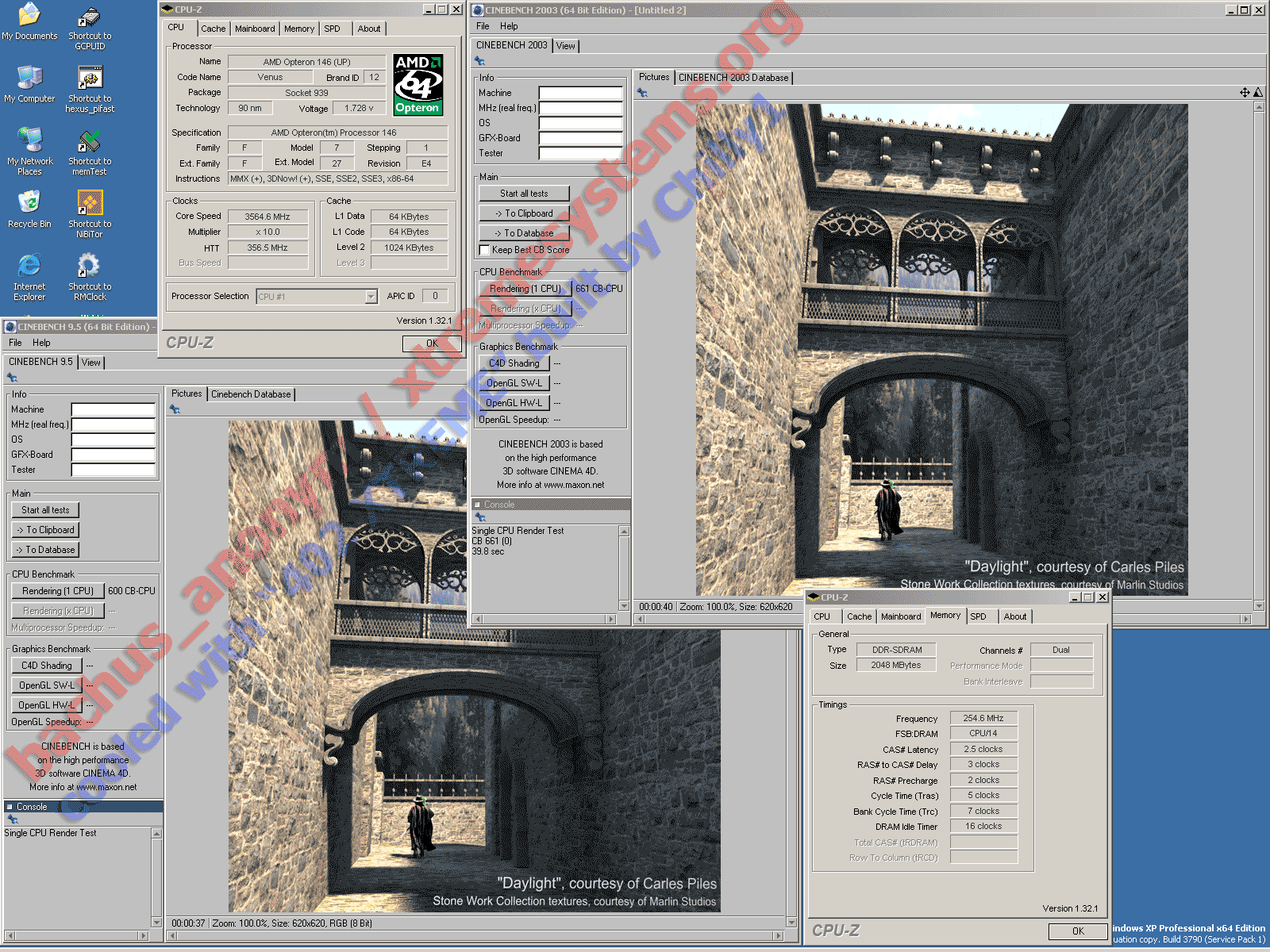Click pin icon under CINEBENCH 9.5 Console header

(12, 820)
